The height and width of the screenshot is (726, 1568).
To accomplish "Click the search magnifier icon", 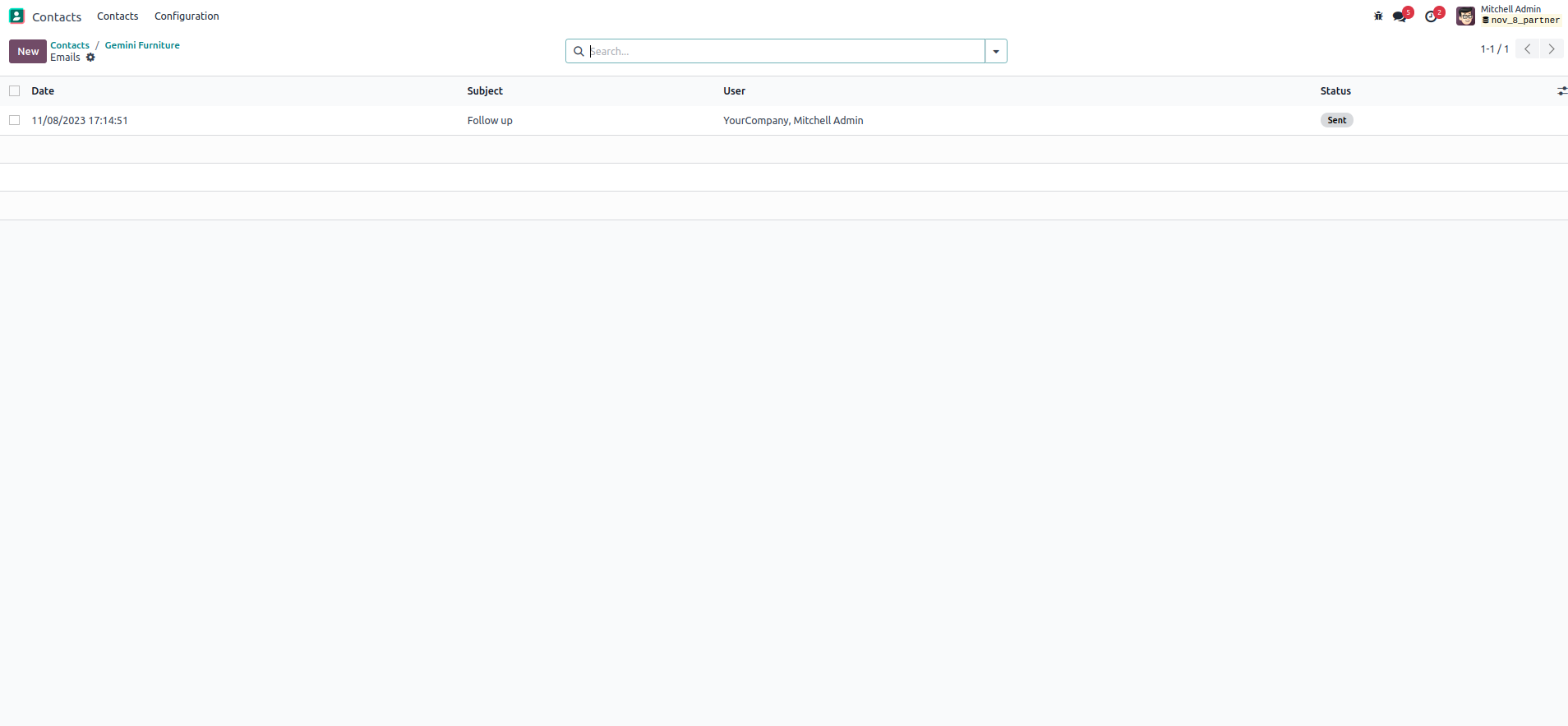I will click(x=579, y=51).
